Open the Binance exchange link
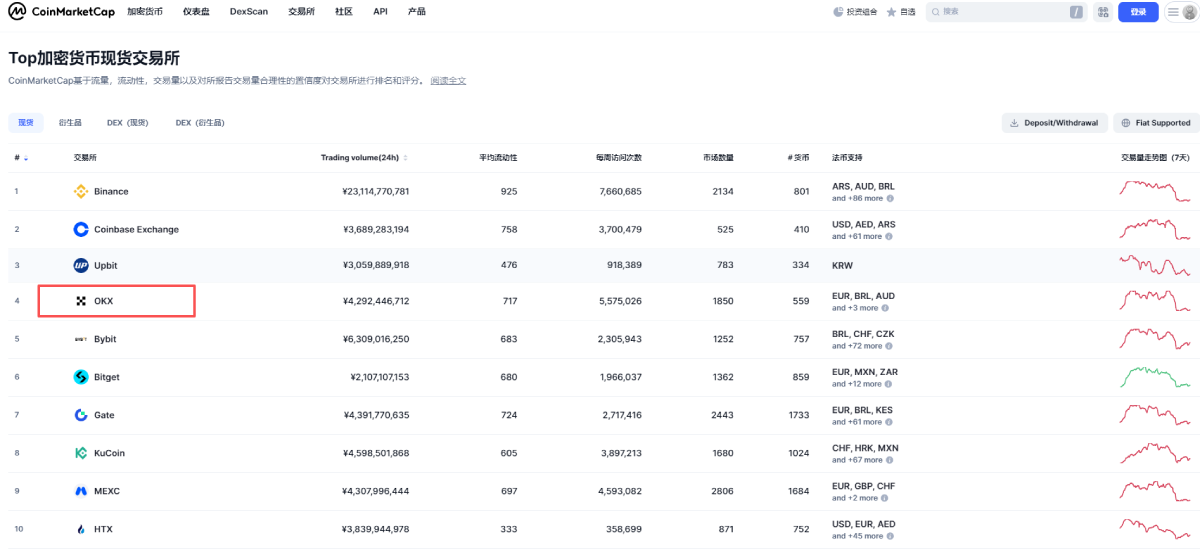 [x=111, y=191]
